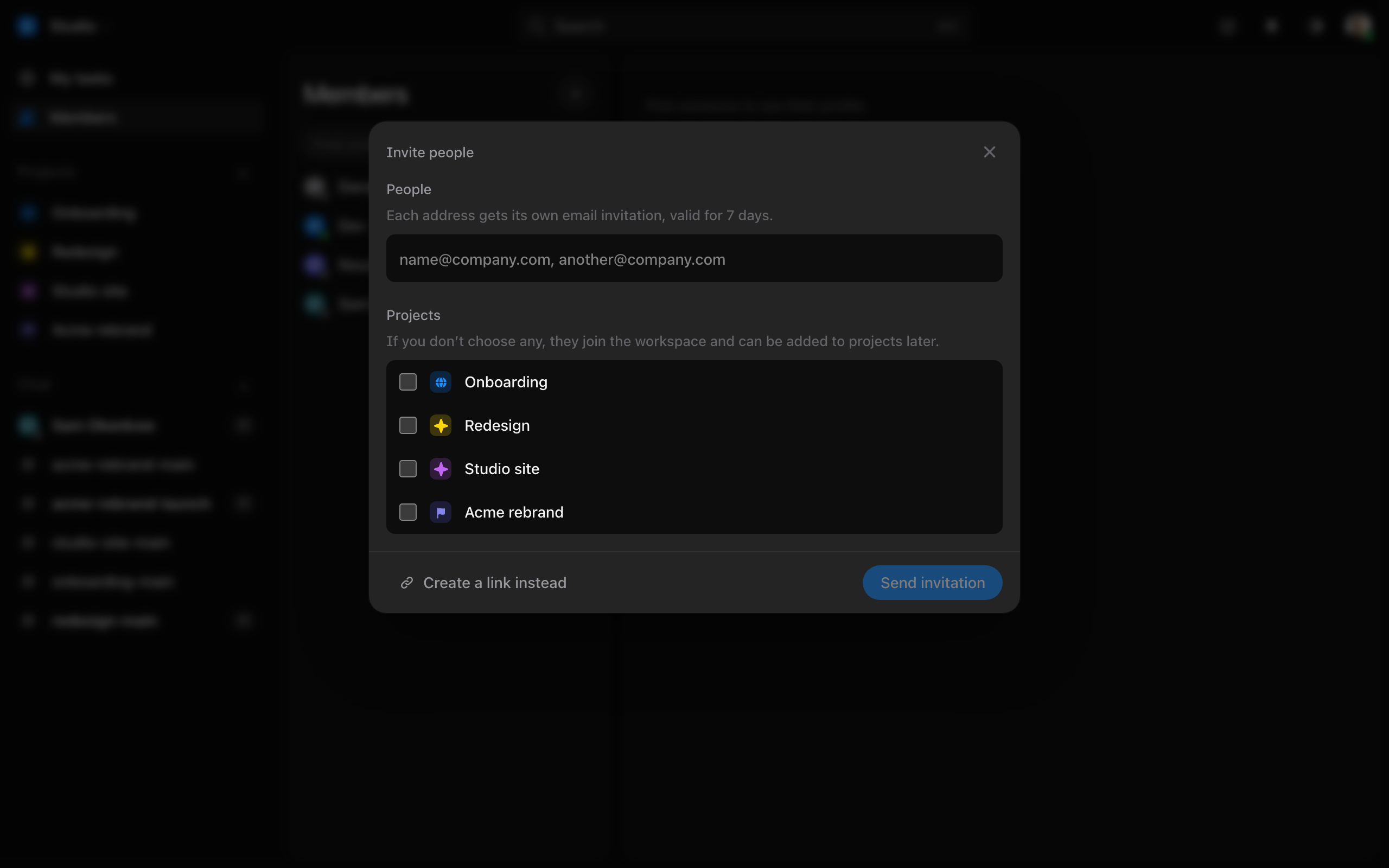Click the yellow Redesign sparkle icon
The image size is (1389, 868).
tap(440, 425)
